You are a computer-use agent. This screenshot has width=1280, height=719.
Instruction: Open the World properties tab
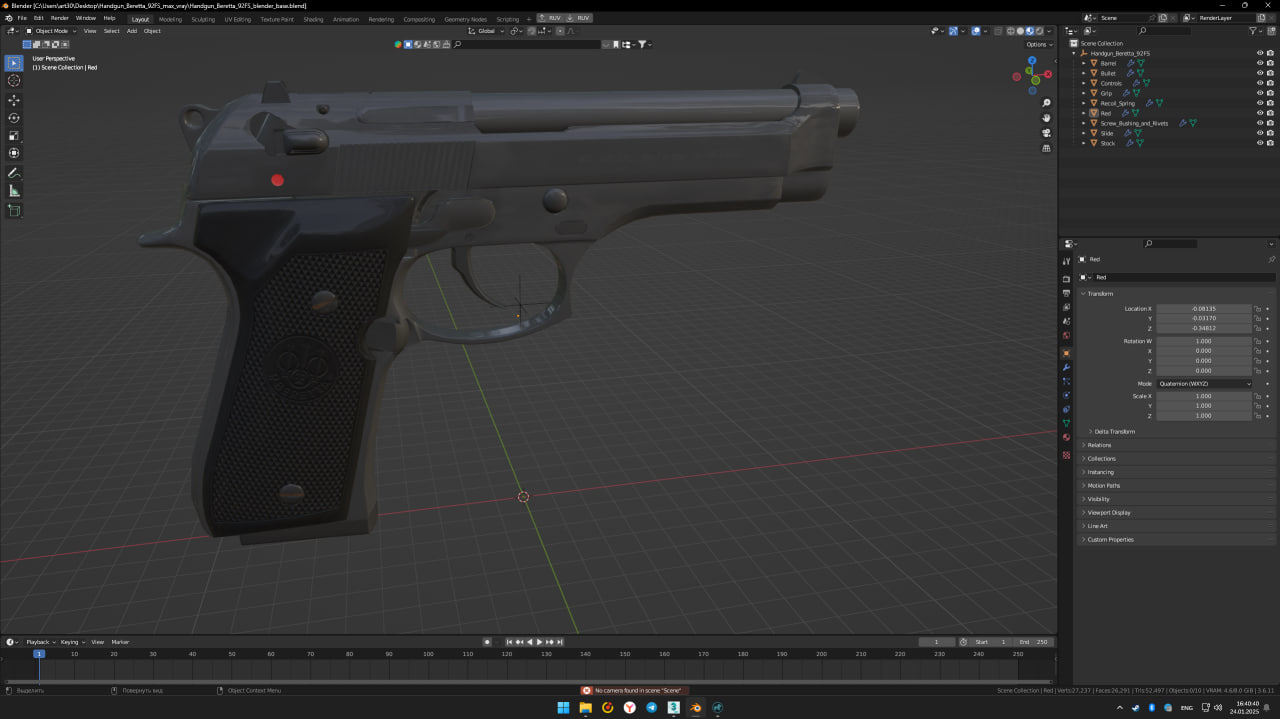1066,335
